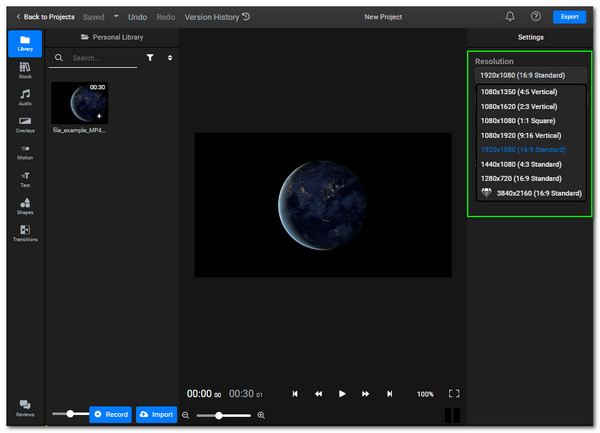The height and width of the screenshot is (433, 600).
Task: Open the Transitions panel
Action: (x=24, y=233)
